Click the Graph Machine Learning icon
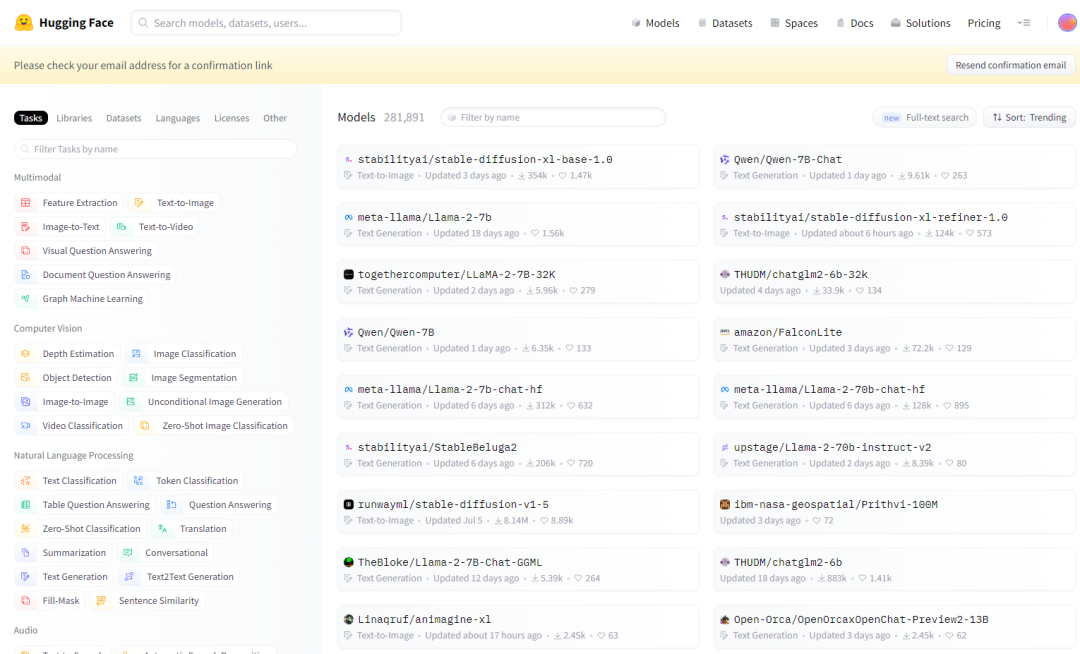Image resolution: width=1080 pixels, height=654 pixels. tap(25, 299)
